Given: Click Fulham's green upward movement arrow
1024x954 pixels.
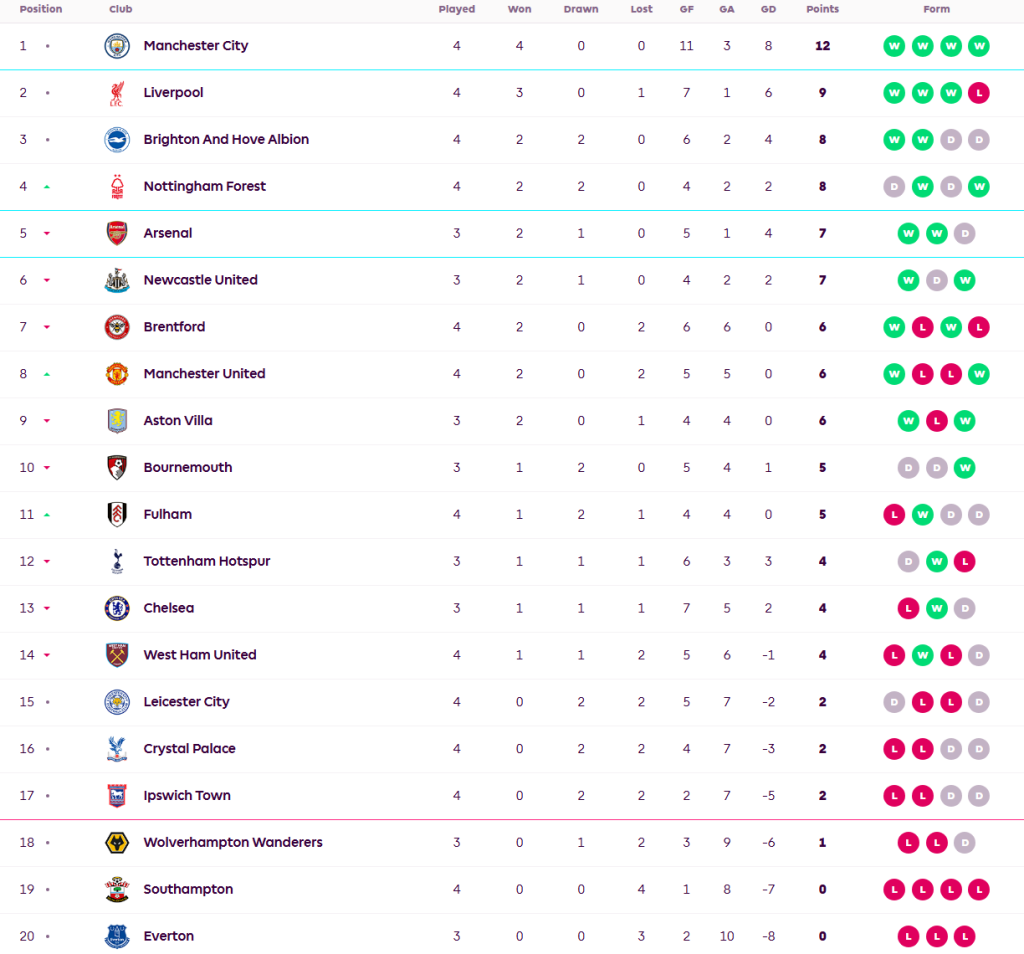Looking at the screenshot, I should (47, 515).
